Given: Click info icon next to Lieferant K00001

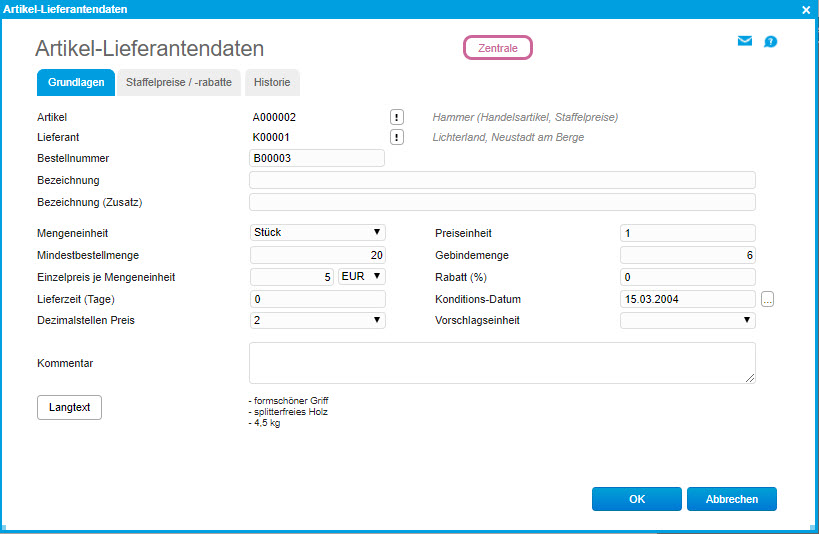Looking at the screenshot, I should pos(397,137).
